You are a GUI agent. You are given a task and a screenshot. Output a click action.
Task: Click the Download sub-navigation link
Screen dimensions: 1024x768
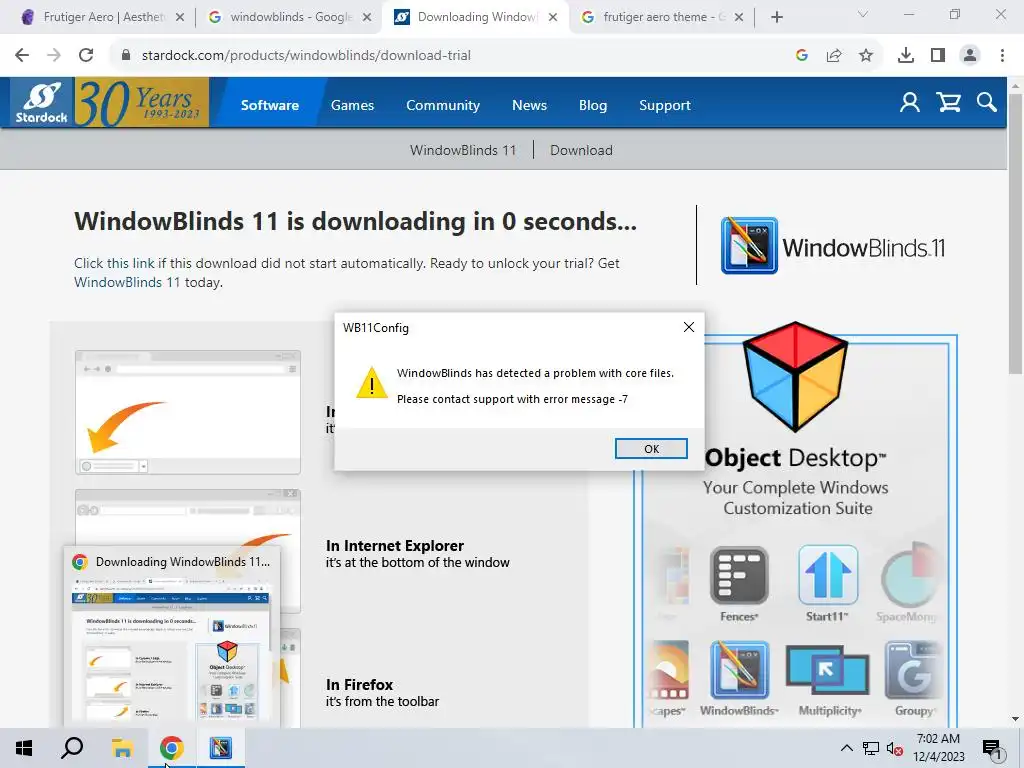pos(581,150)
